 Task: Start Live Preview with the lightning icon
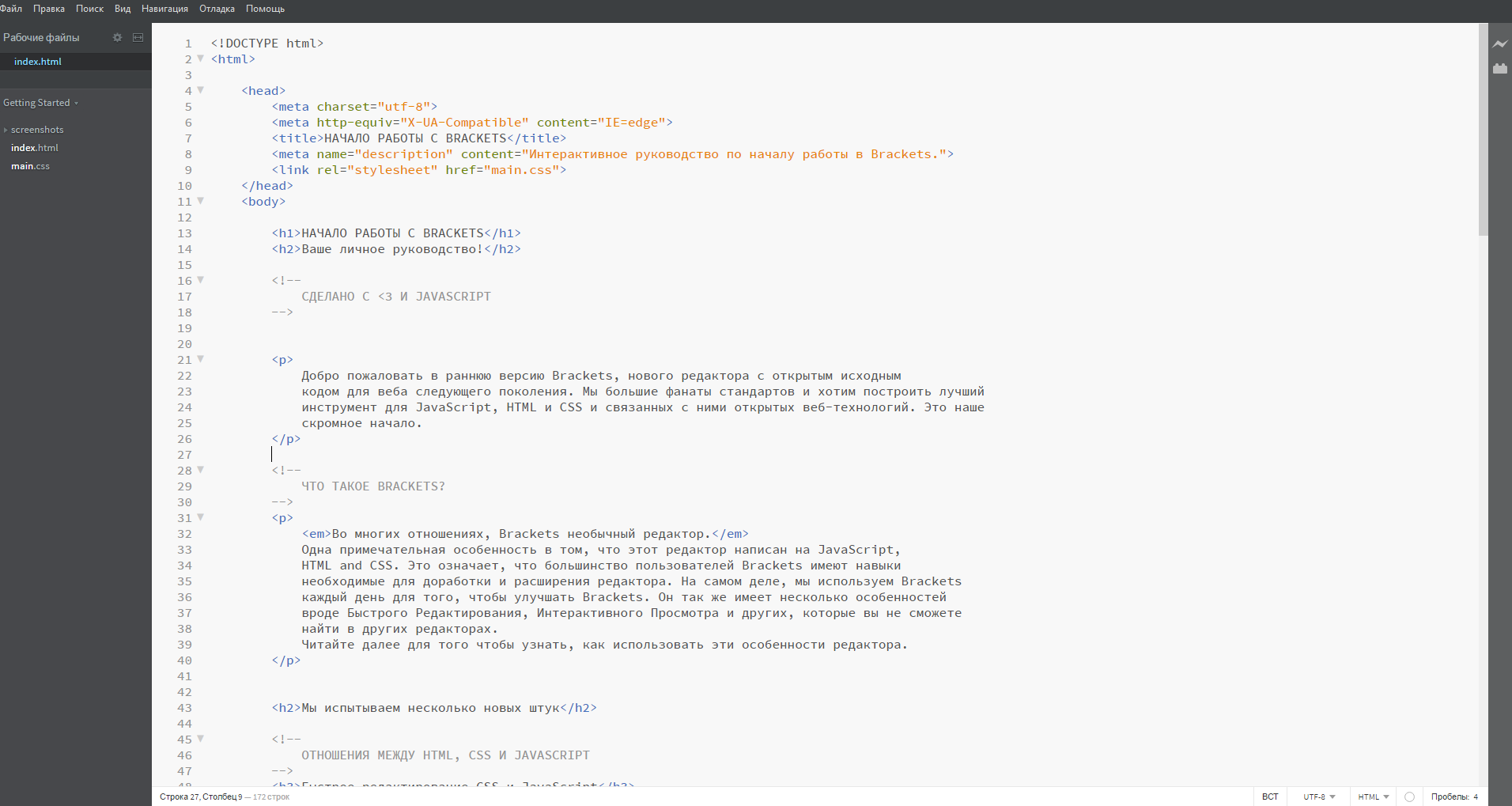[1499, 44]
